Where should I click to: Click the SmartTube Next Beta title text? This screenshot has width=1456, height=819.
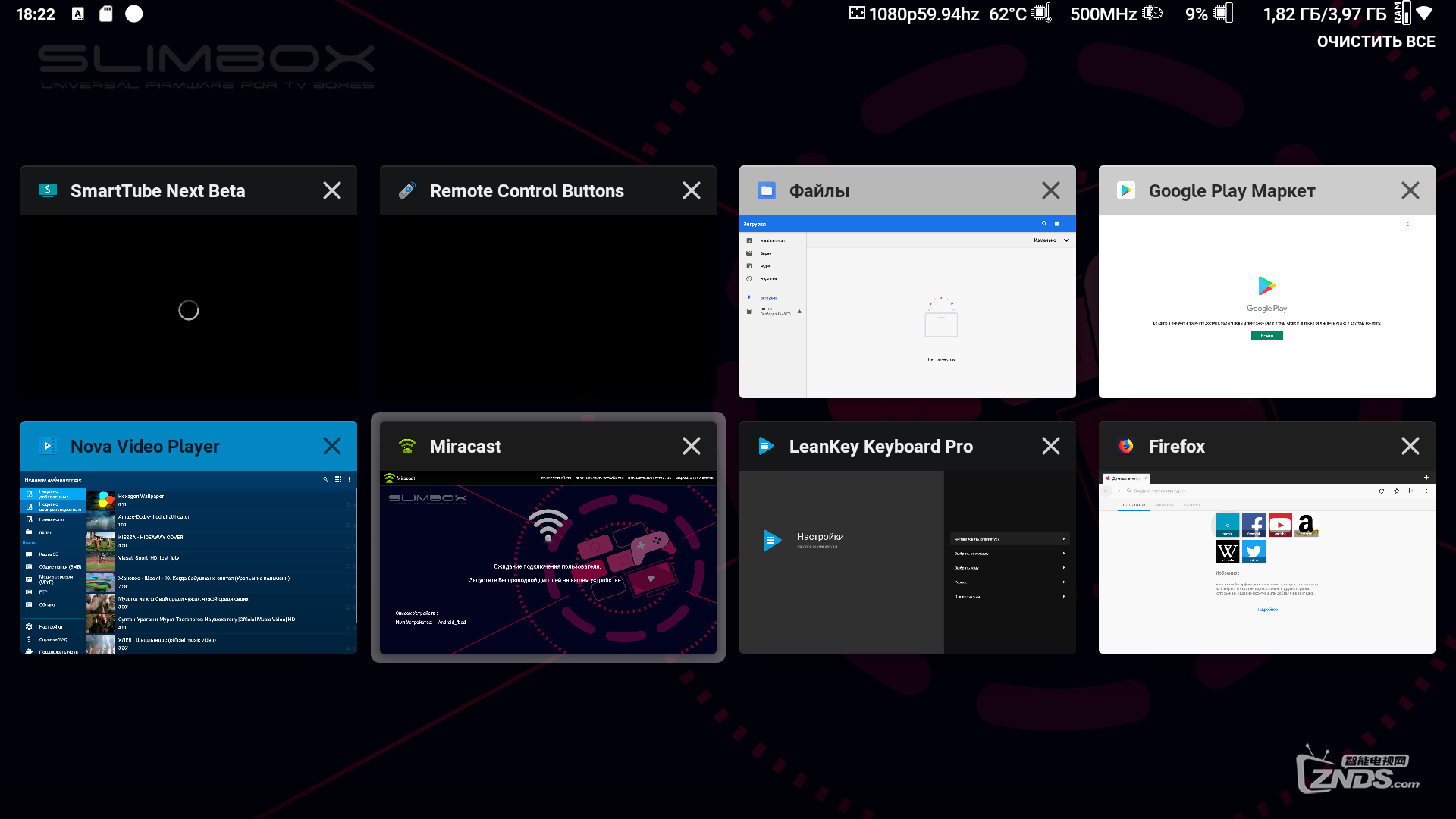point(158,191)
